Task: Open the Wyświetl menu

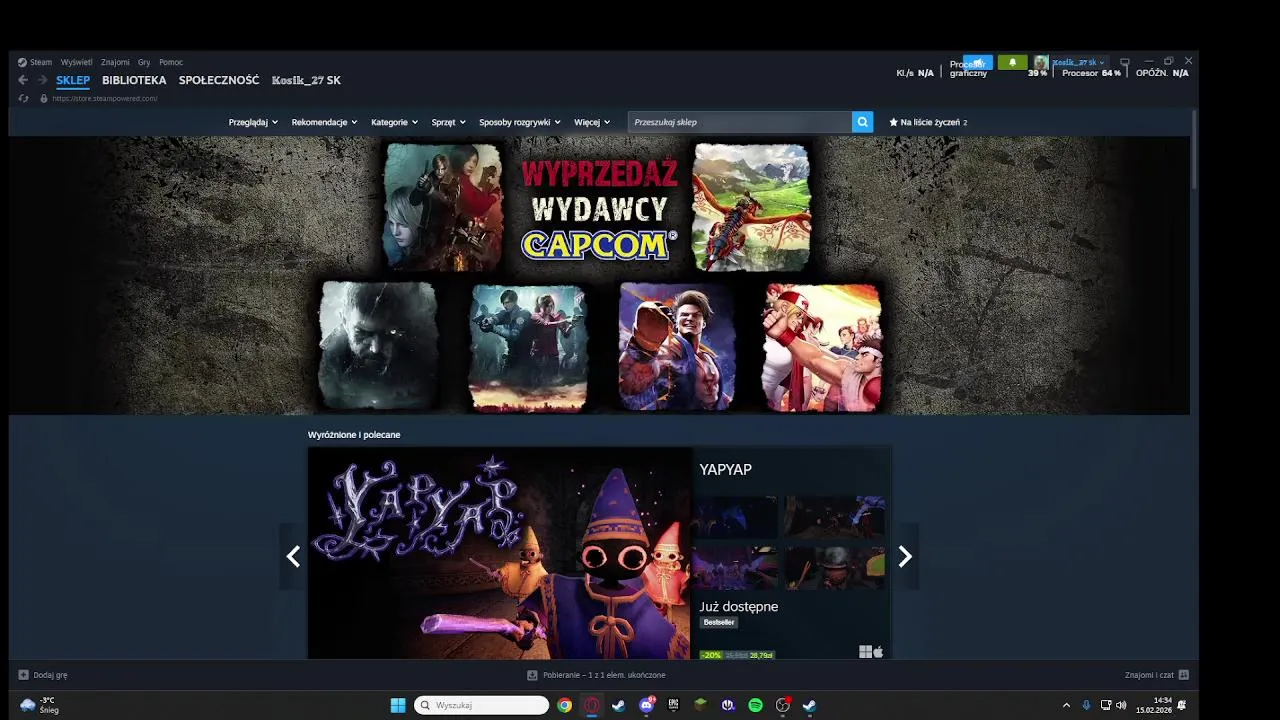Action: click(76, 62)
